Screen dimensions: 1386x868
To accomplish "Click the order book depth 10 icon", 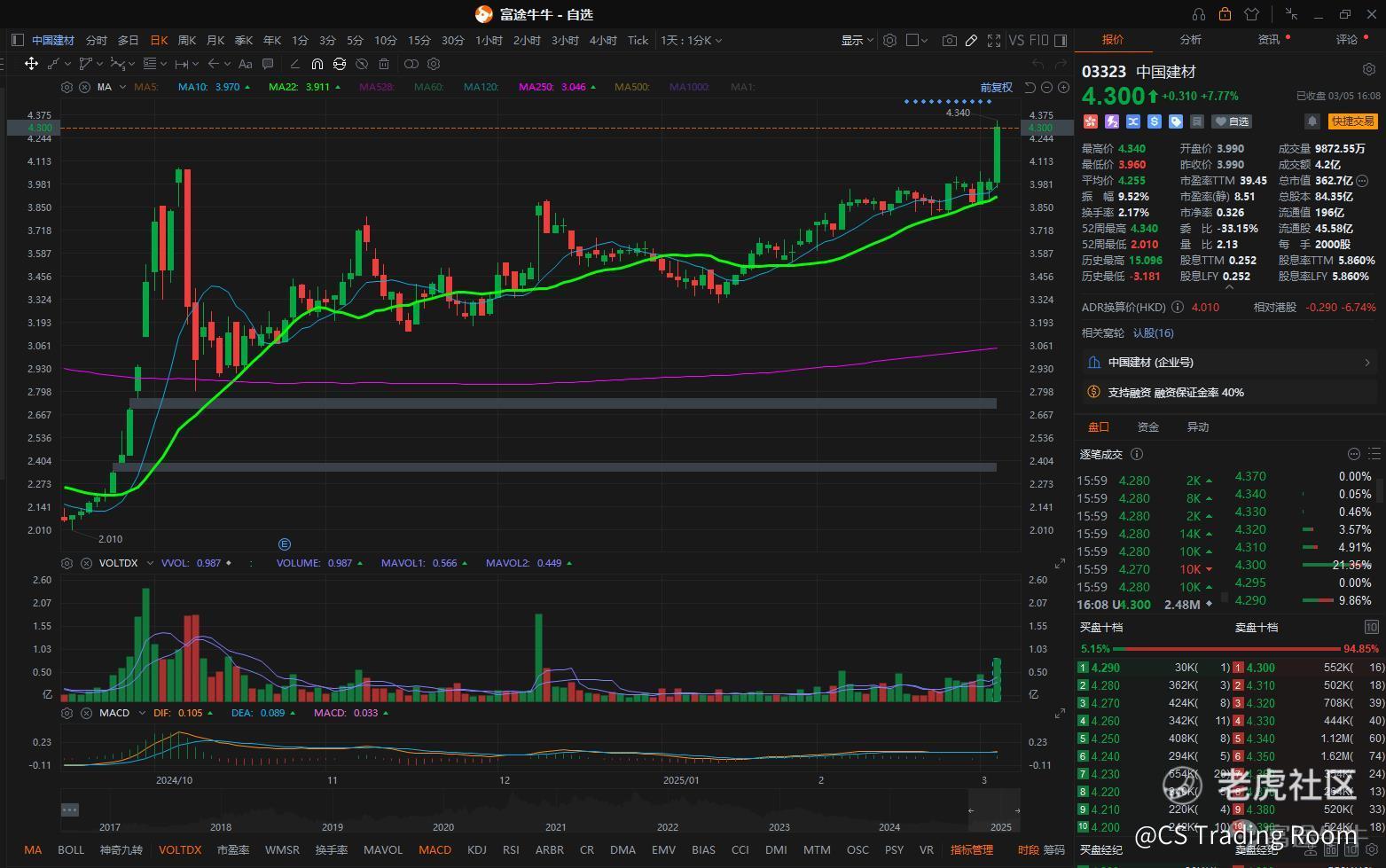I will pyautogui.click(x=1371, y=627).
